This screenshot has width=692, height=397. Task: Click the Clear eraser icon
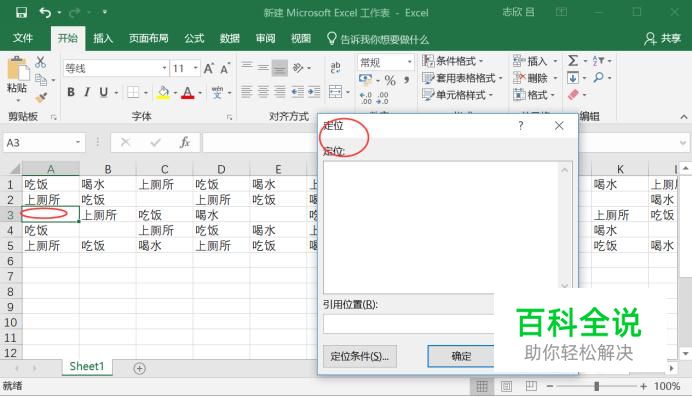(x=573, y=94)
